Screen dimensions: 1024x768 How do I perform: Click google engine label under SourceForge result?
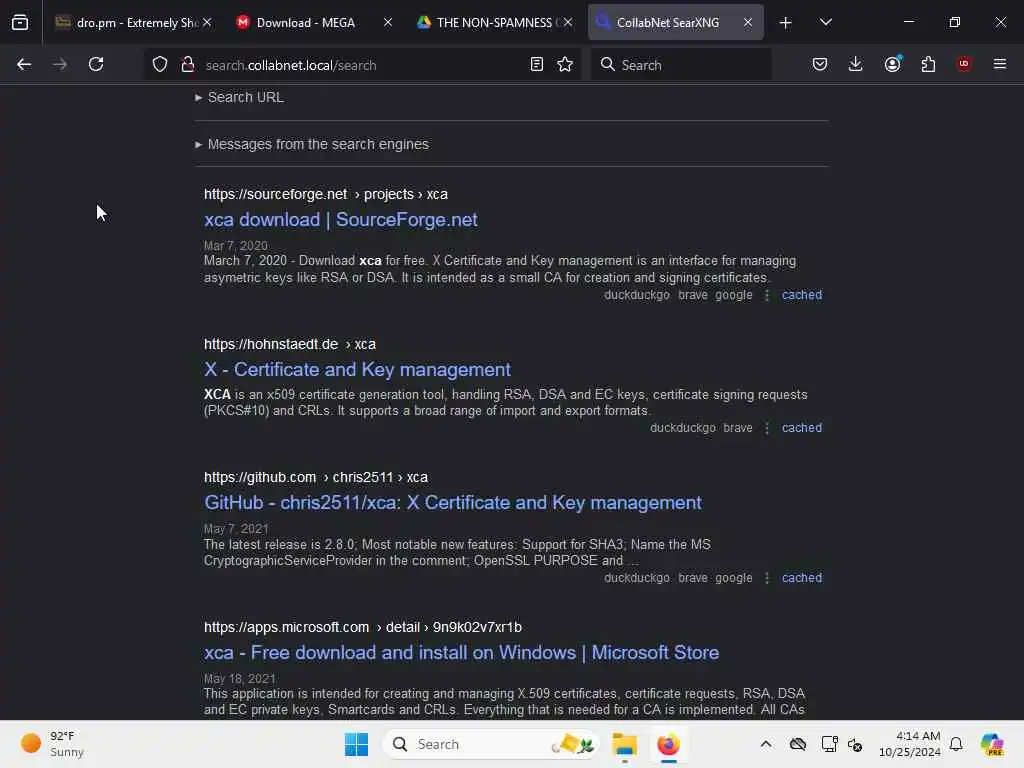733,295
